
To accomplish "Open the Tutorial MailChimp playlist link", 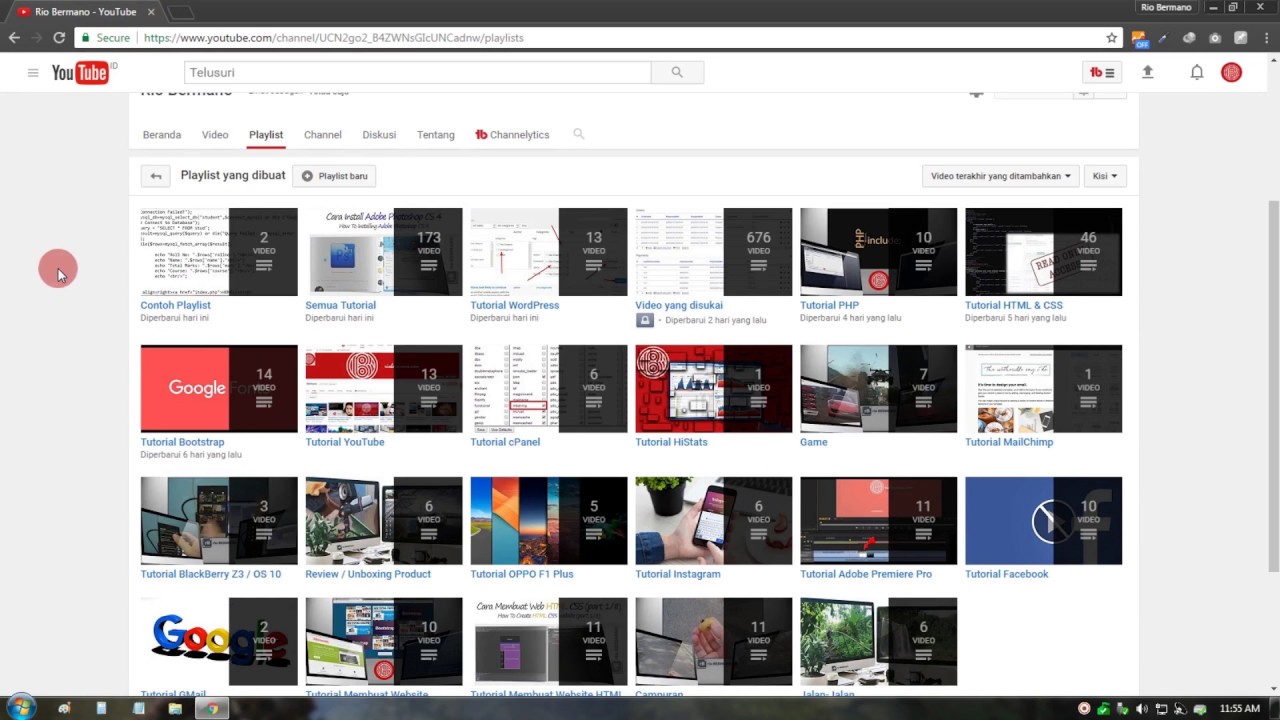I will coord(1009,442).
